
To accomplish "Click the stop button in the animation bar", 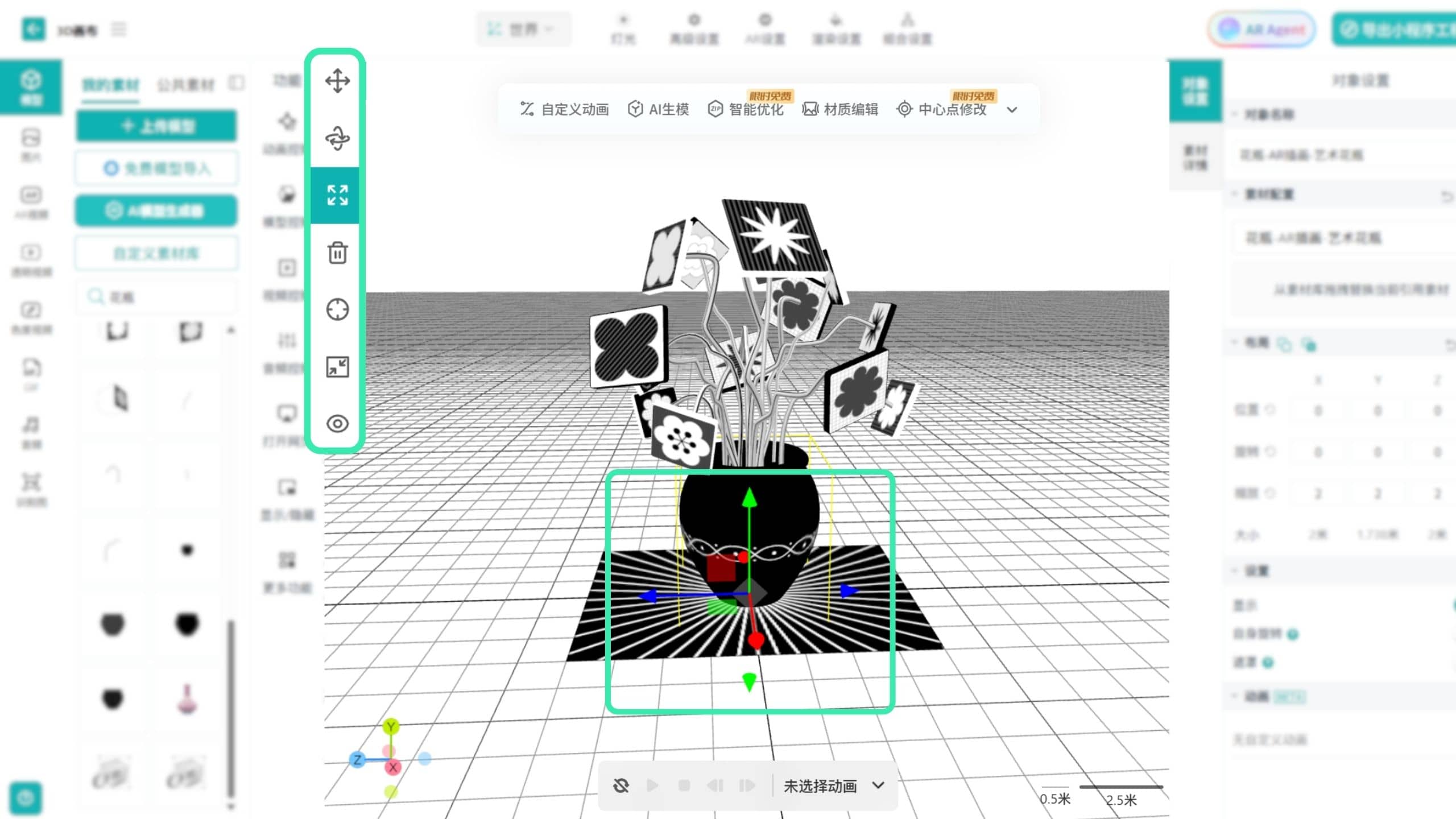I will click(x=684, y=786).
